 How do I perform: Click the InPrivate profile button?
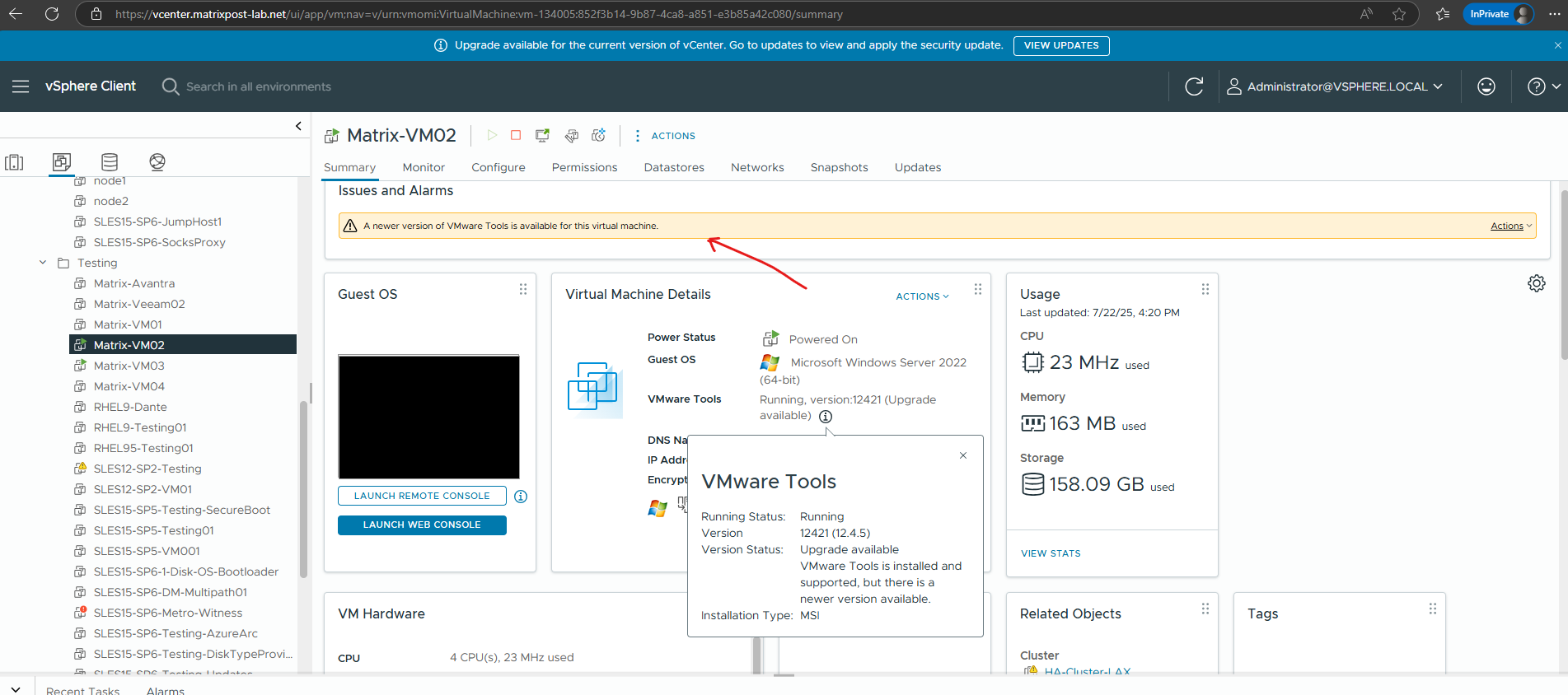(1498, 14)
